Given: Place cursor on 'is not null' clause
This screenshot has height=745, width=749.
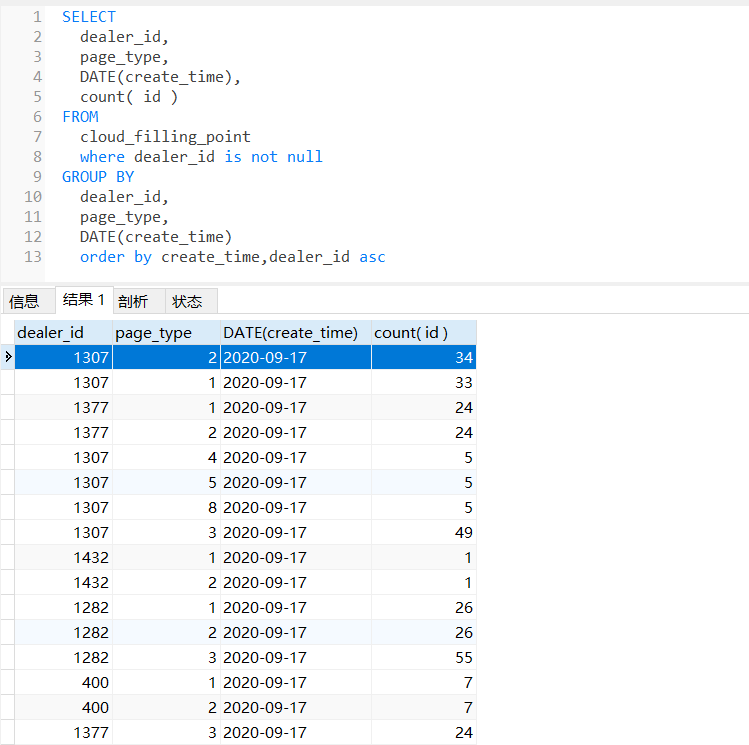Looking at the screenshot, I should coord(274,157).
